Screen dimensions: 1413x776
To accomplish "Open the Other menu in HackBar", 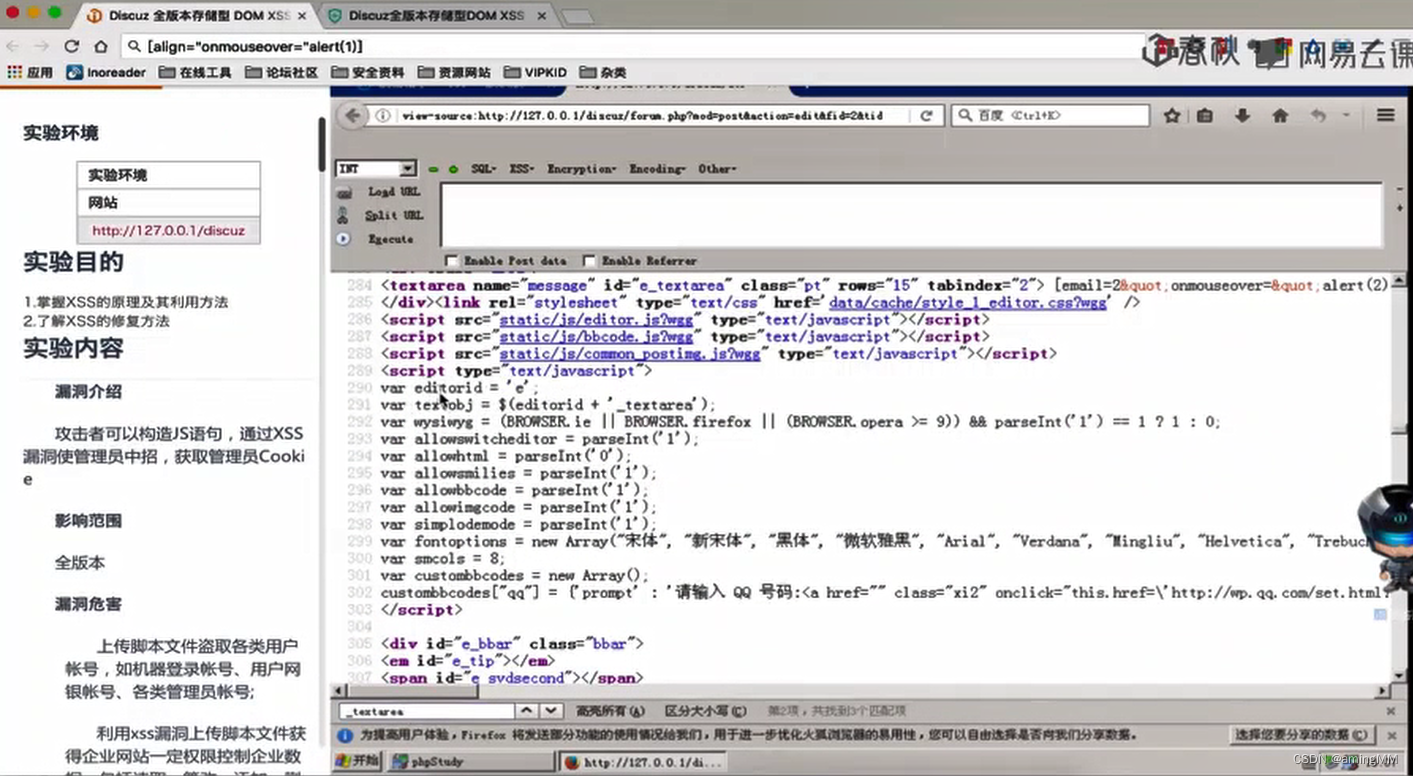I will point(717,169).
